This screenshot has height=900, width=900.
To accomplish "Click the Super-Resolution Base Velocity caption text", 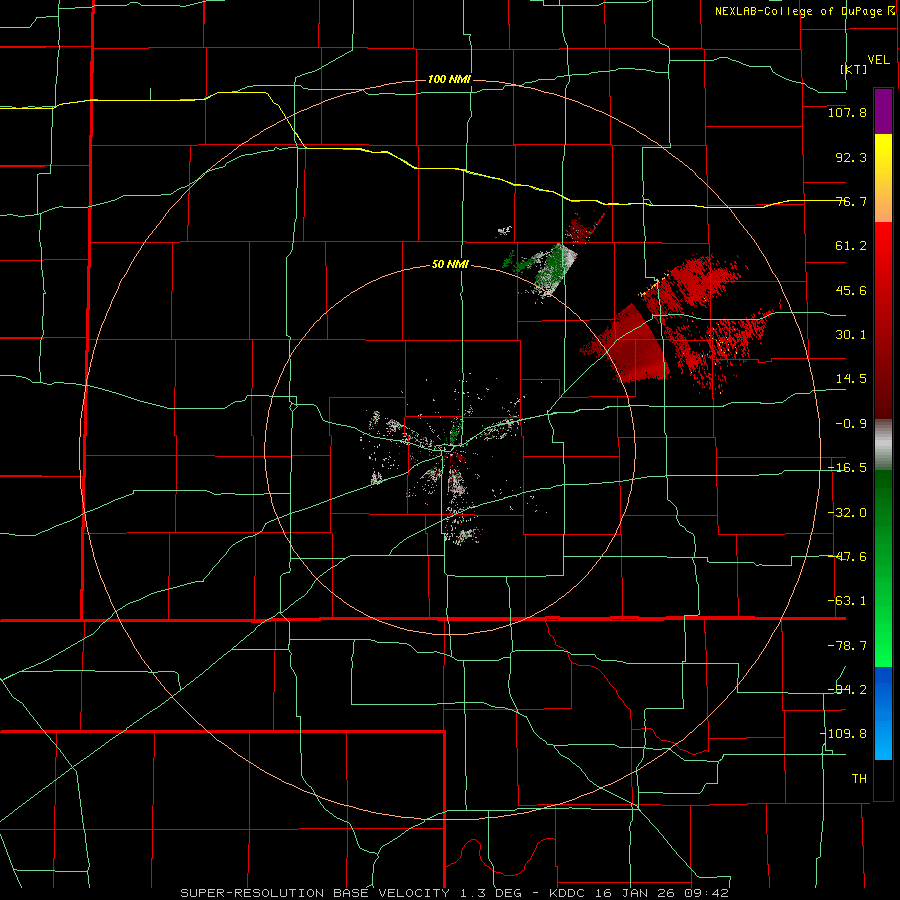I will 454,893.
